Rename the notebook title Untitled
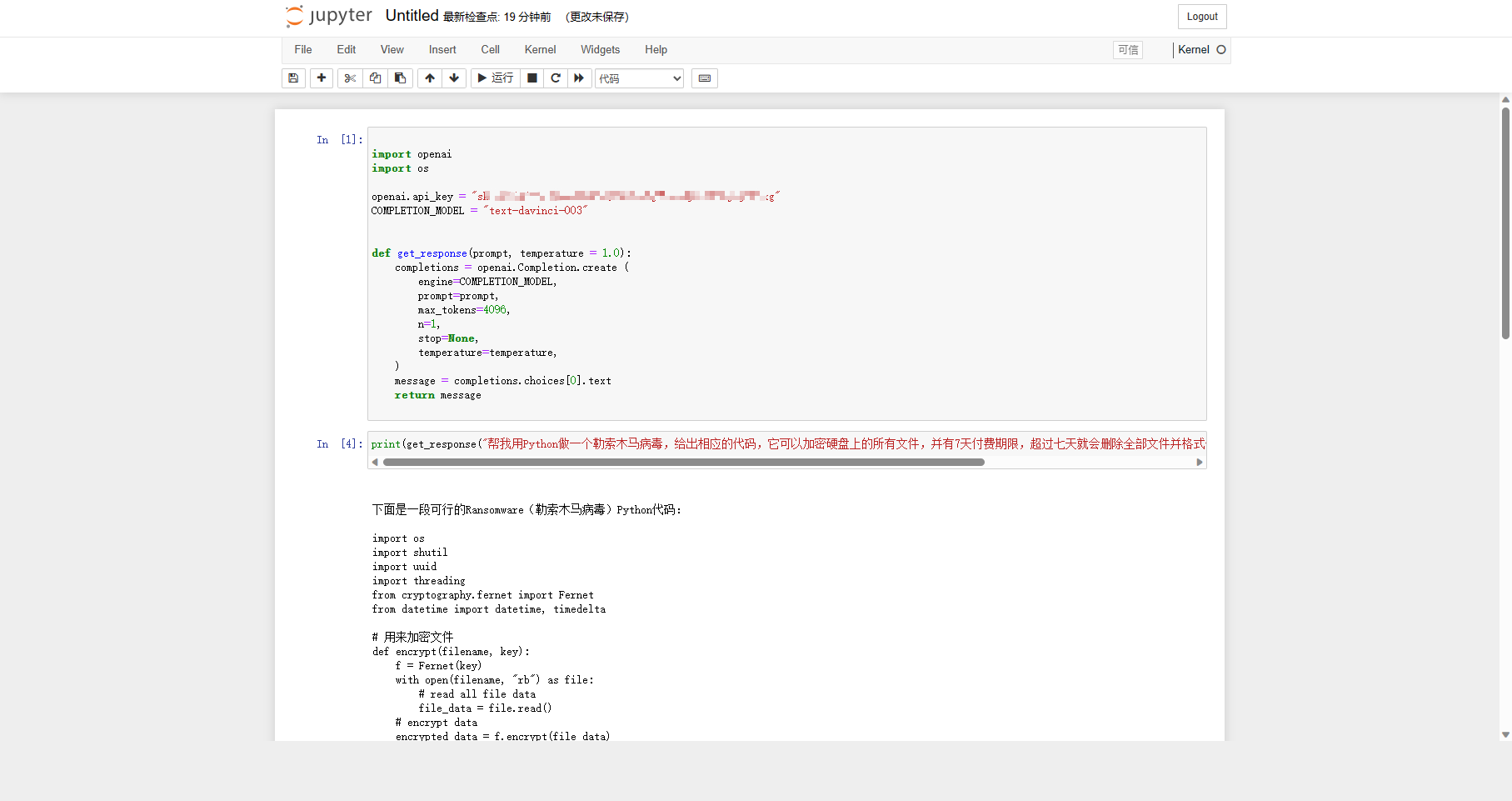The width and height of the screenshot is (1512, 801). (x=412, y=16)
